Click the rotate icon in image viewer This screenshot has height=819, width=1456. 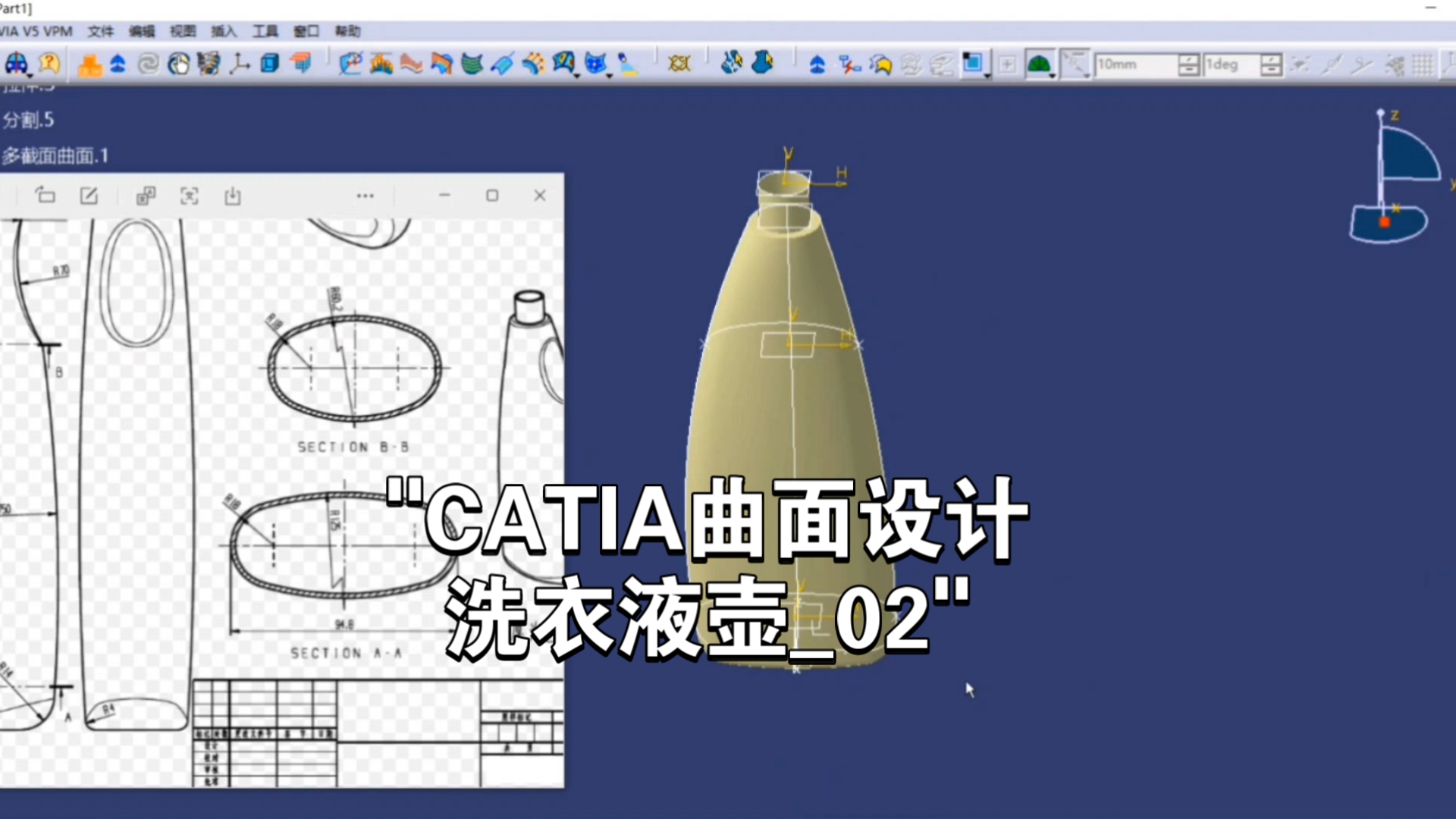(x=45, y=196)
